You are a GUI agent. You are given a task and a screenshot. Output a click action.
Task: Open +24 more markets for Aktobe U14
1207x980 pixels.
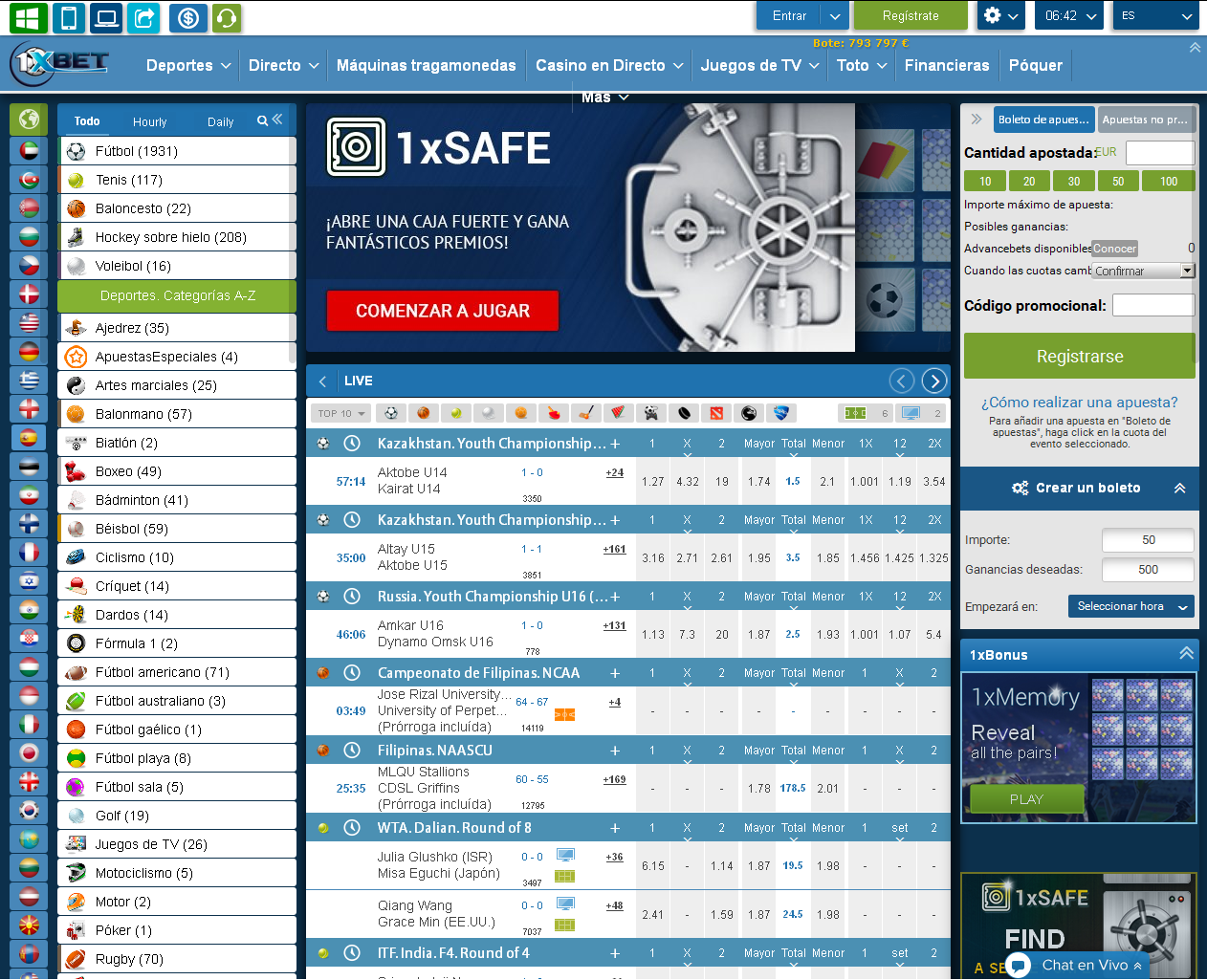pyautogui.click(x=615, y=472)
